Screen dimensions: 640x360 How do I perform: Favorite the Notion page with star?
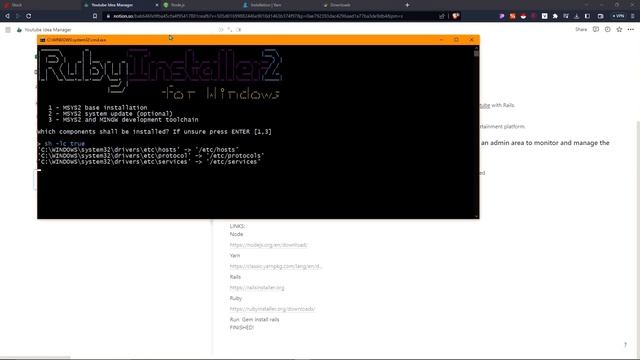[619, 29]
